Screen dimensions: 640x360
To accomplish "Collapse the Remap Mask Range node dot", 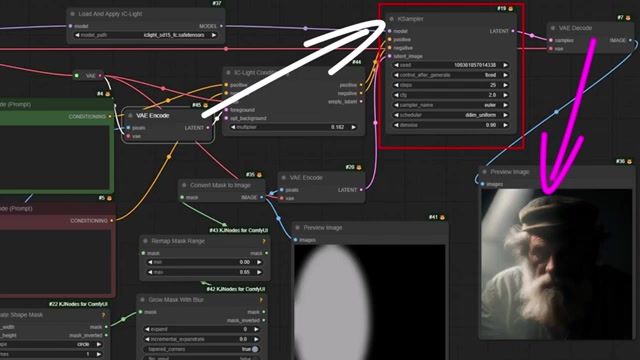I will 145,241.
